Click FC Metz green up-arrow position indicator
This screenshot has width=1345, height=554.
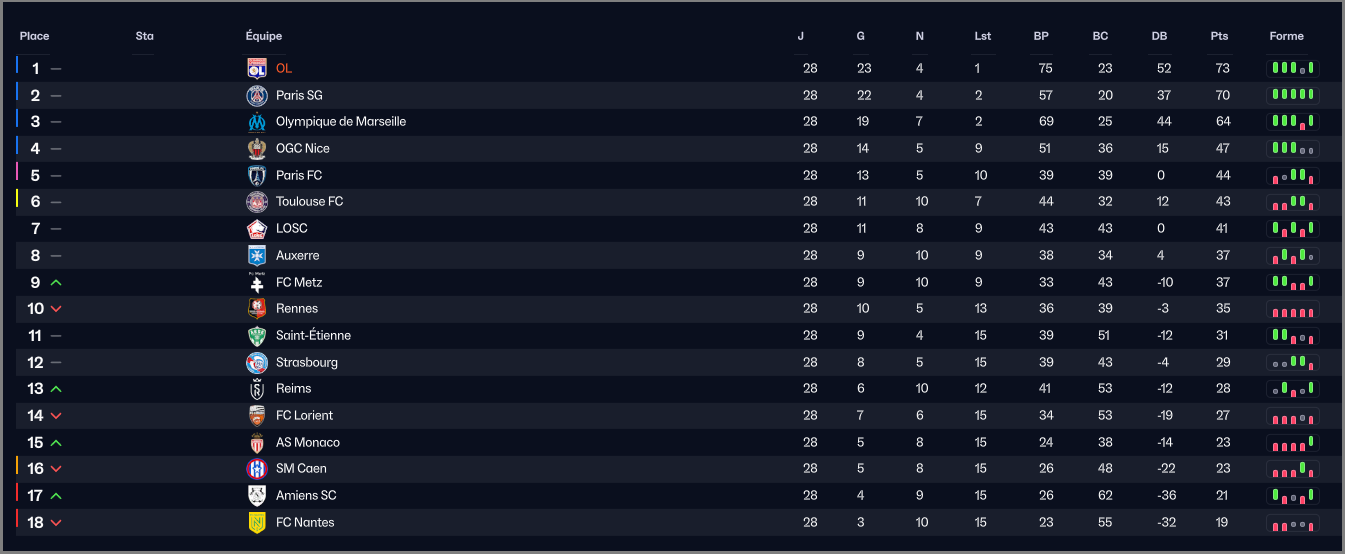[x=56, y=282]
